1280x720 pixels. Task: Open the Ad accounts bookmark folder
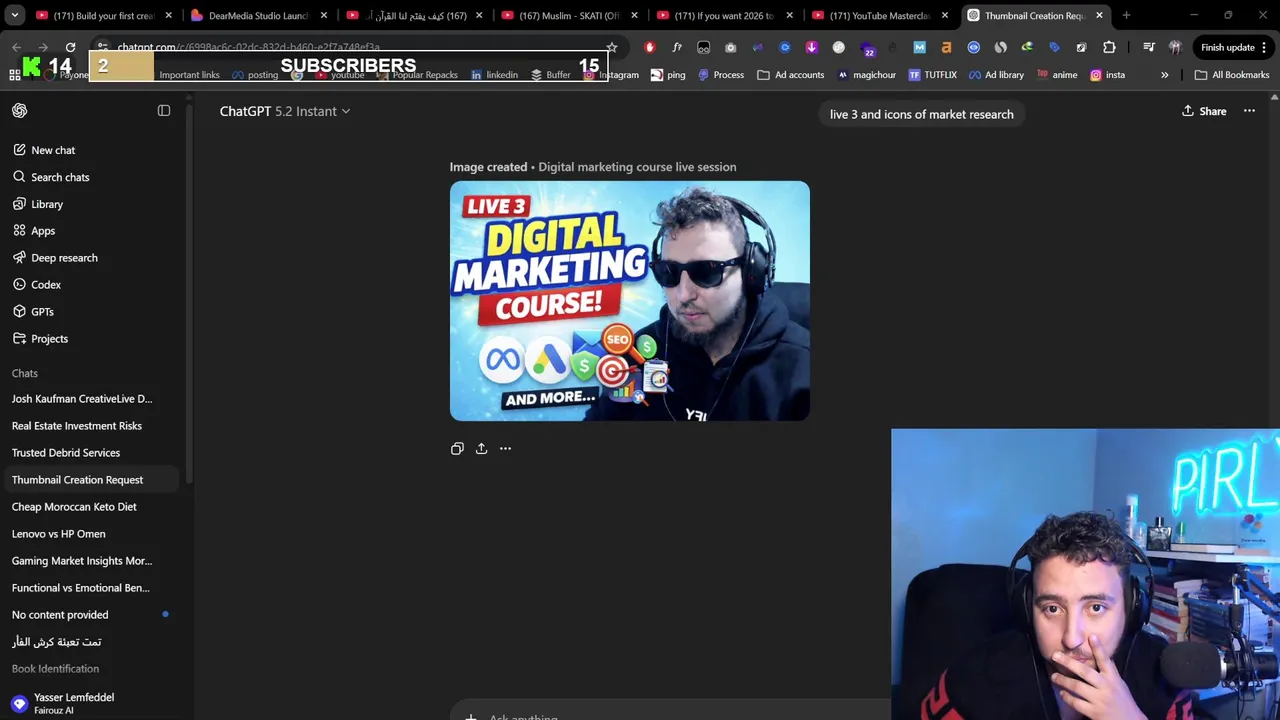pos(791,75)
